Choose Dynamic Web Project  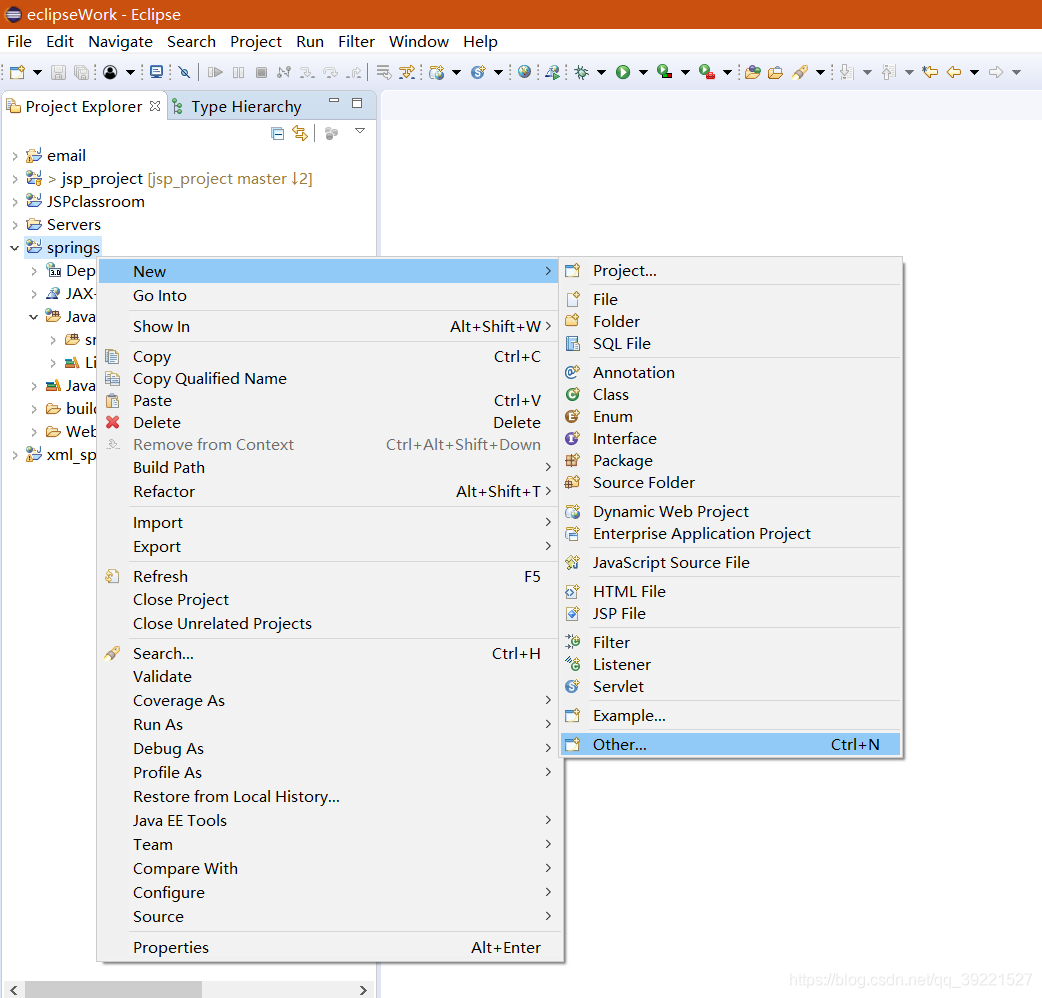731,511
